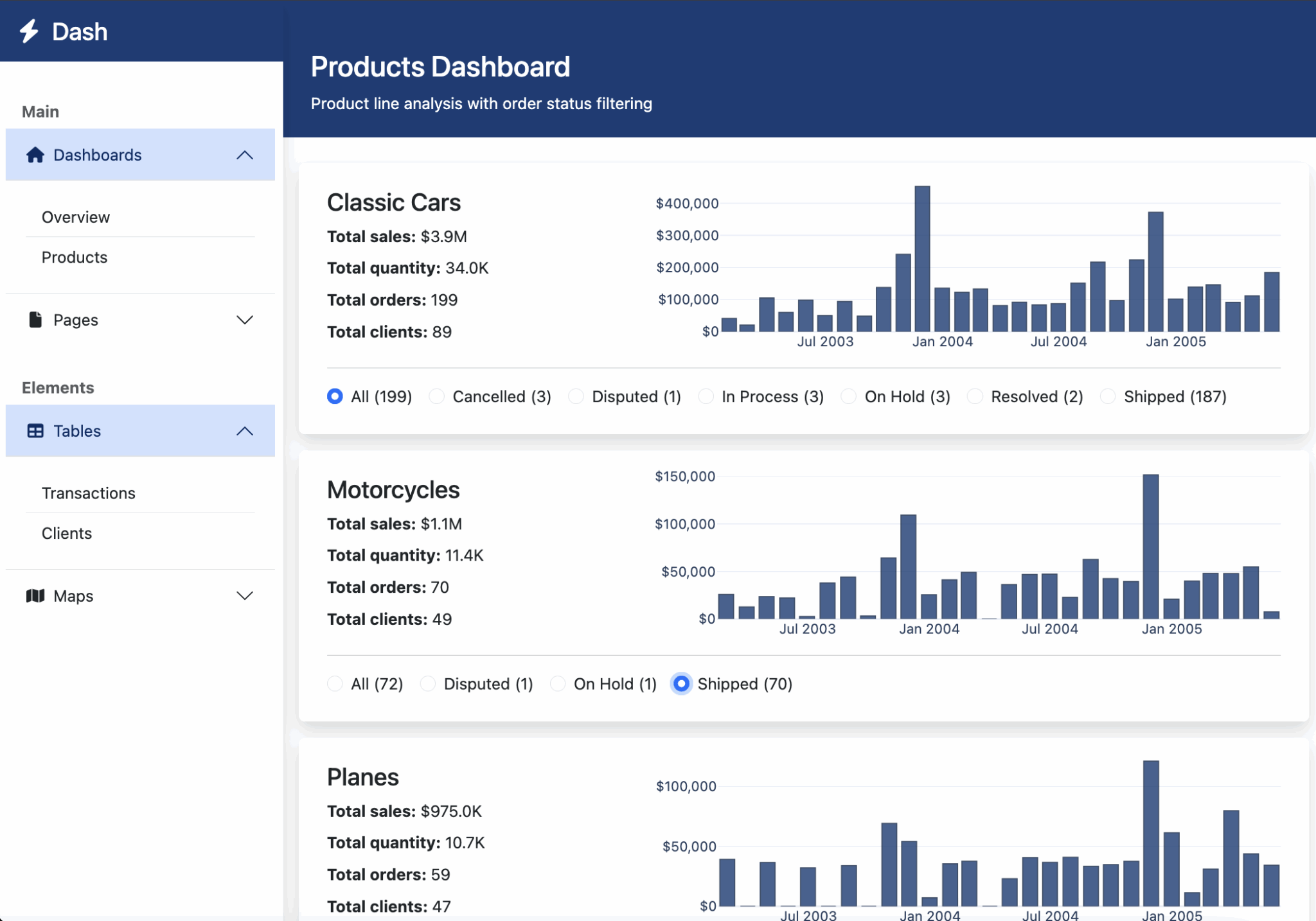The image size is (1316, 921).
Task: Expand the Pages section
Action: (244, 319)
